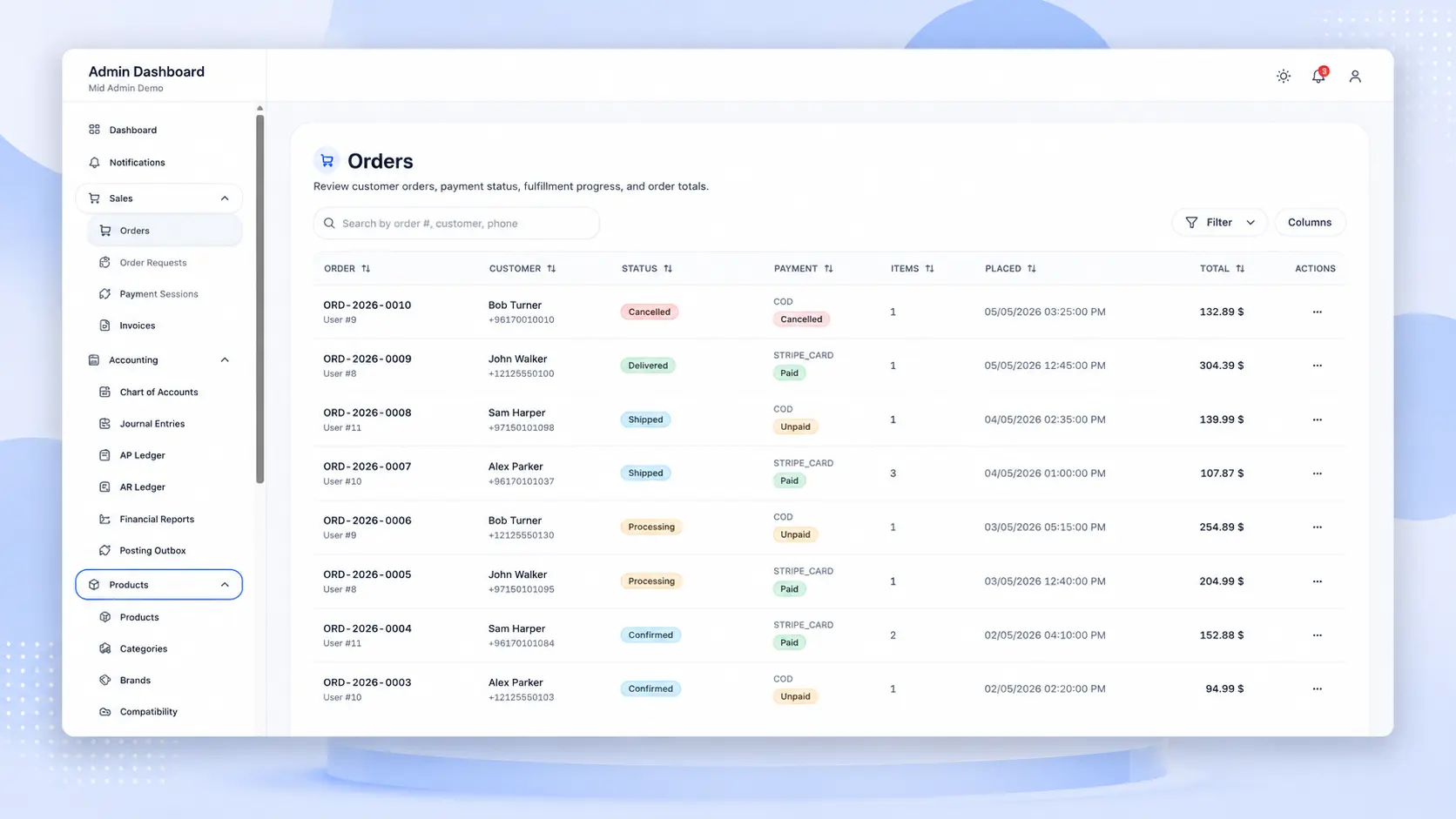Click the search magnifier icon
This screenshot has width=1456, height=819.
pos(329,224)
